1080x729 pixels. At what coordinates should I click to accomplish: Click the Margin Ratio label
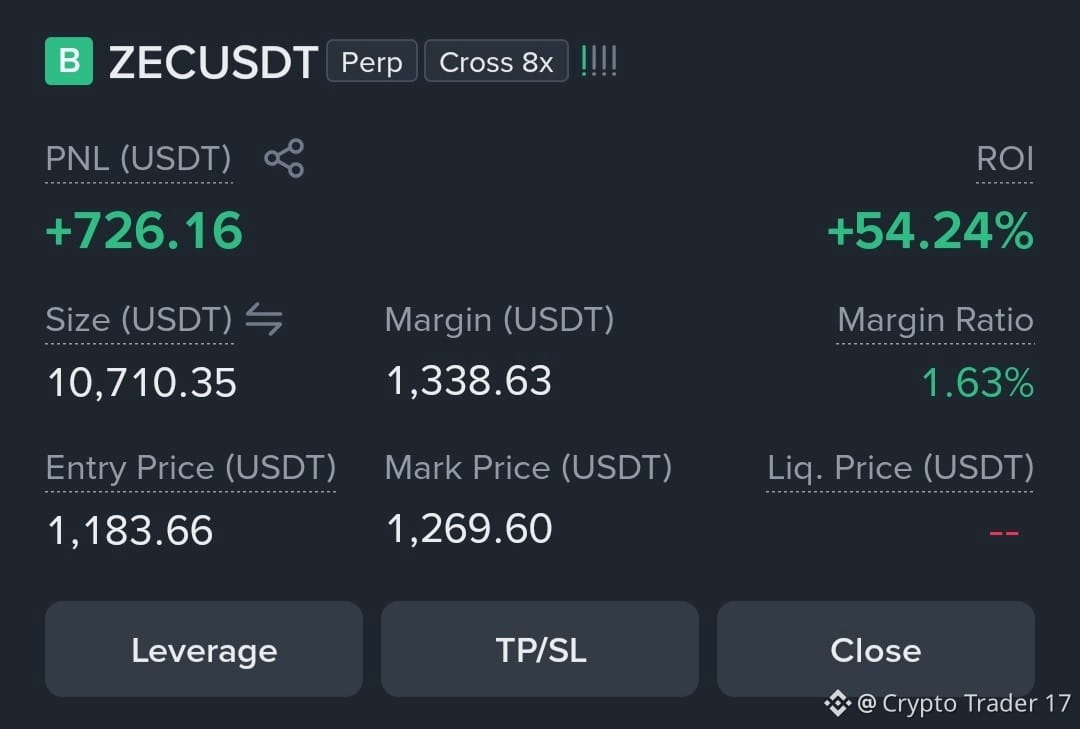point(935,320)
